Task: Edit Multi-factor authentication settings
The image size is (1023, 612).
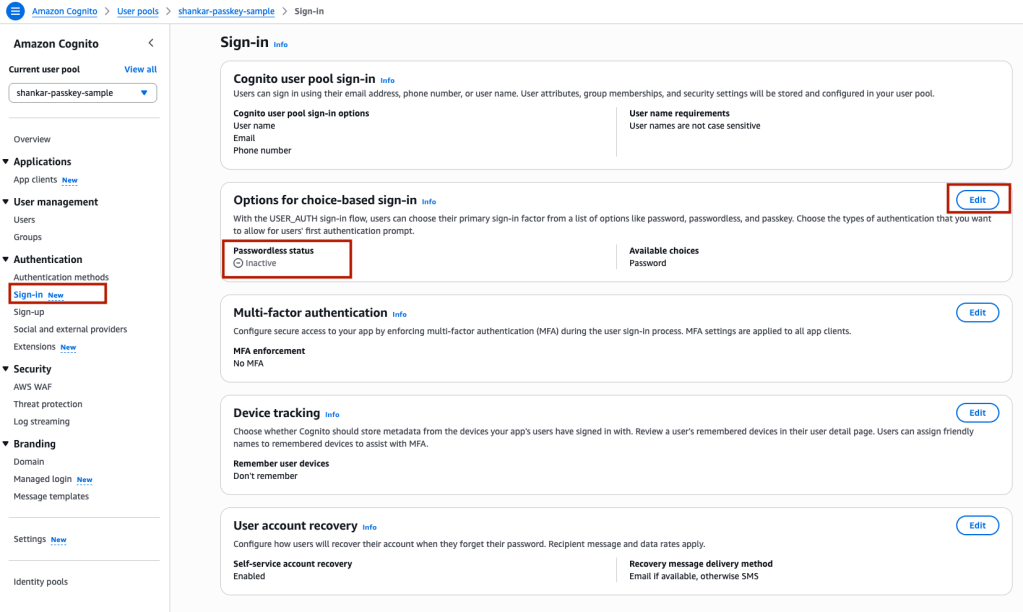Action: pyautogui.click(x=977, y=312)
